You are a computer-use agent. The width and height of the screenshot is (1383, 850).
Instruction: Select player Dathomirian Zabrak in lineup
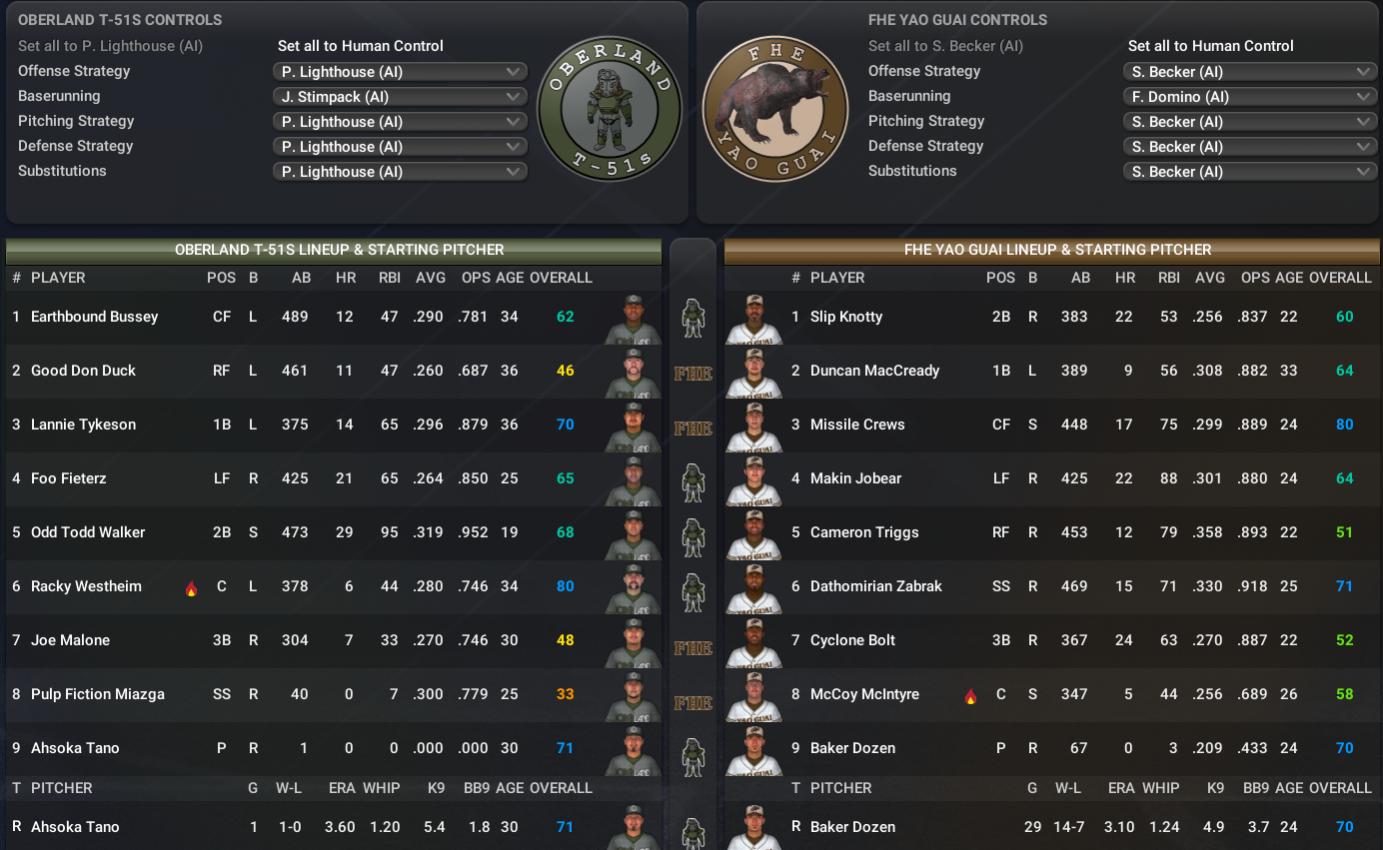(x=876, y=586)
